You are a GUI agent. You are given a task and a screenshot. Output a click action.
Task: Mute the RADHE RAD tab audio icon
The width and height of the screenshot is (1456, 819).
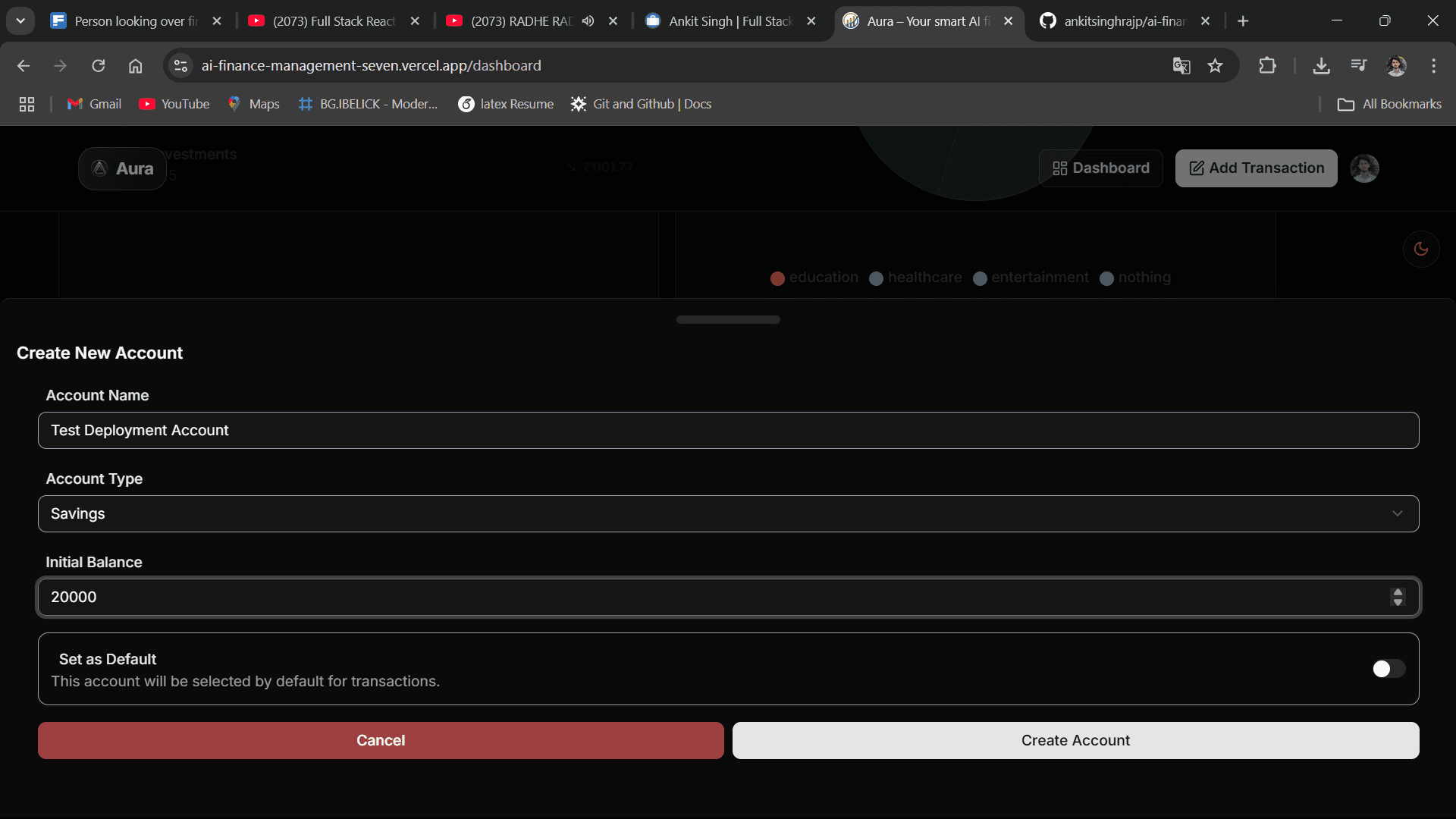click(588, 21)
